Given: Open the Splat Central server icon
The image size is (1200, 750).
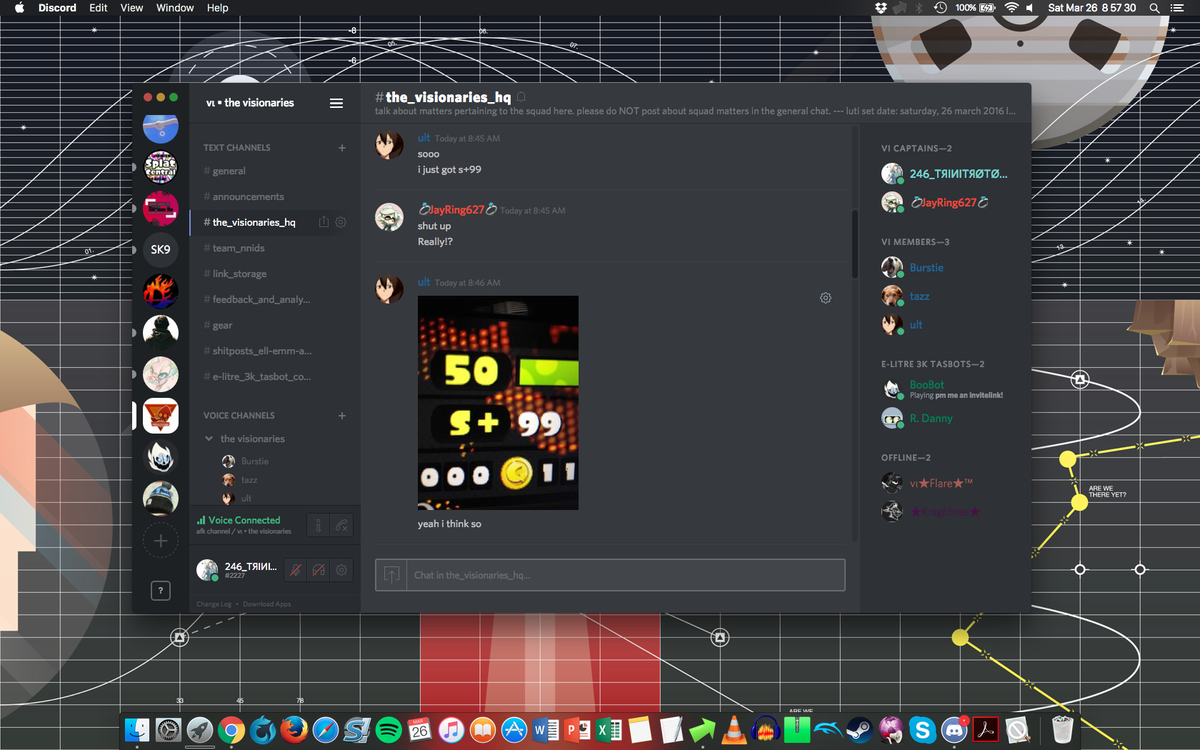Looking at the screenshot, I should click(161, 168).
